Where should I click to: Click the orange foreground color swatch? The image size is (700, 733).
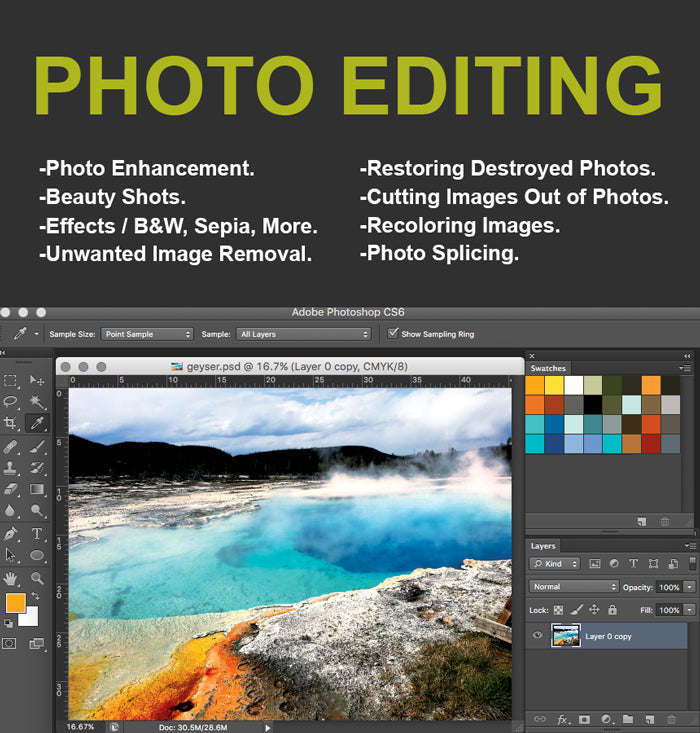click(15, 602)
